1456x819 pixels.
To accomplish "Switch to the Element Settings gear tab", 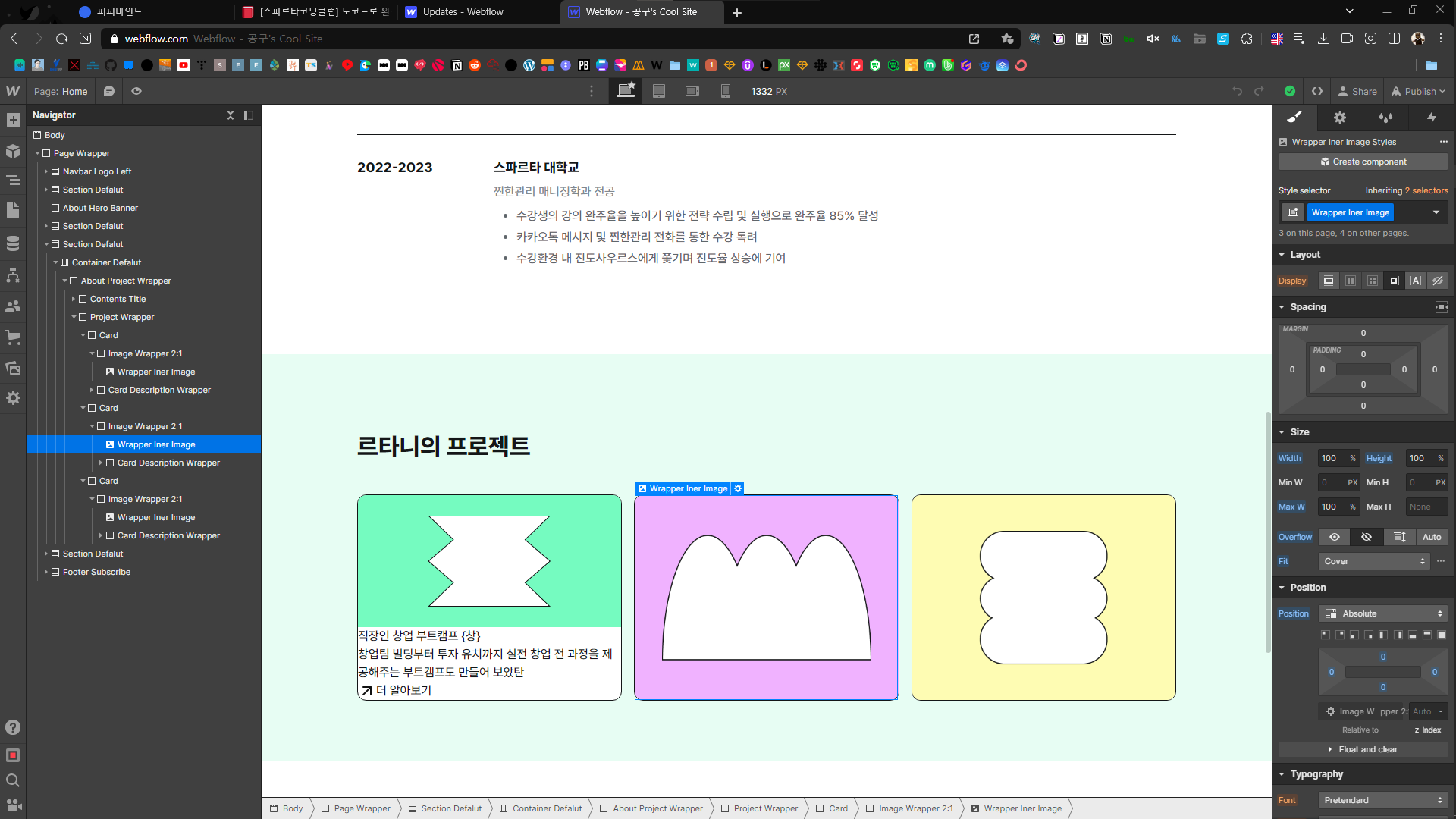I will coord(1340,117).
